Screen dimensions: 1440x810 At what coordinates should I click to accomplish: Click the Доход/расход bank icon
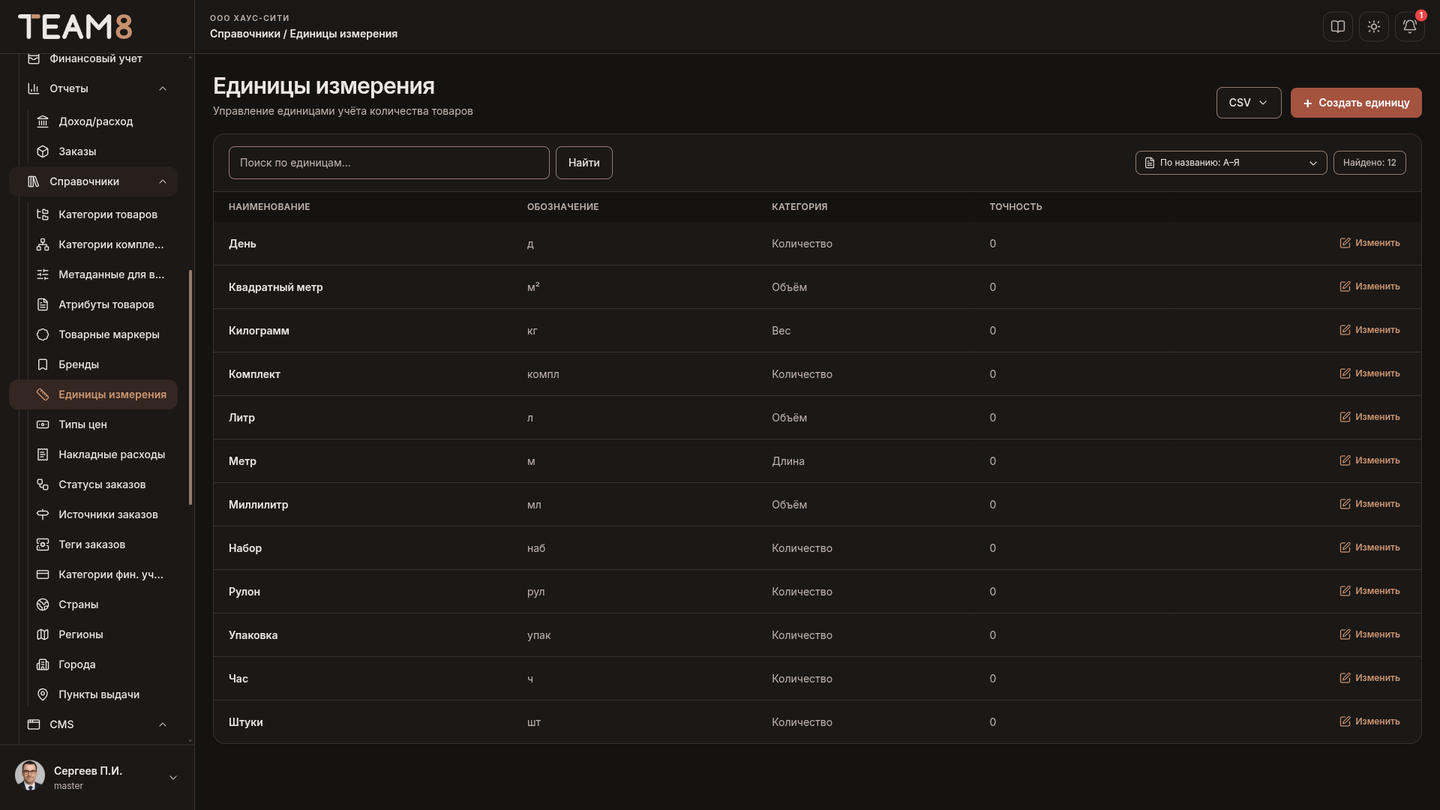click(x=43, y=121)
